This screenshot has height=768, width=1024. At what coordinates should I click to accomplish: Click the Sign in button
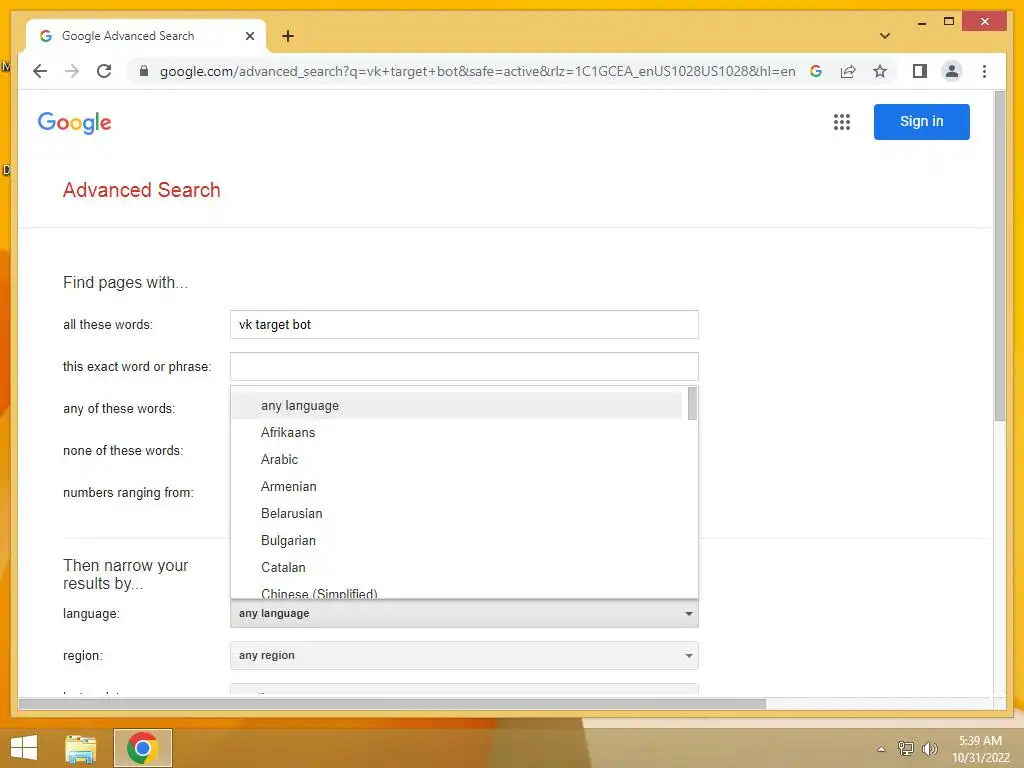(x=921, y=121)
